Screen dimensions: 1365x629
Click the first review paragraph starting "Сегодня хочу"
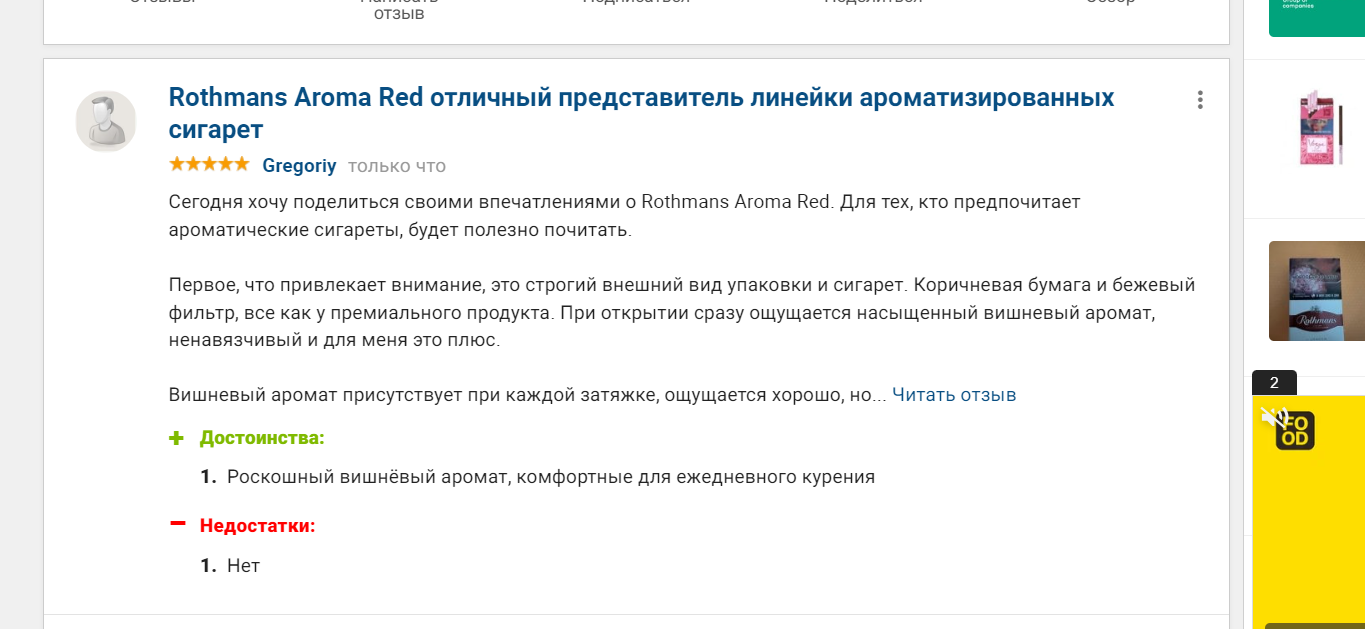coord(625,216)
